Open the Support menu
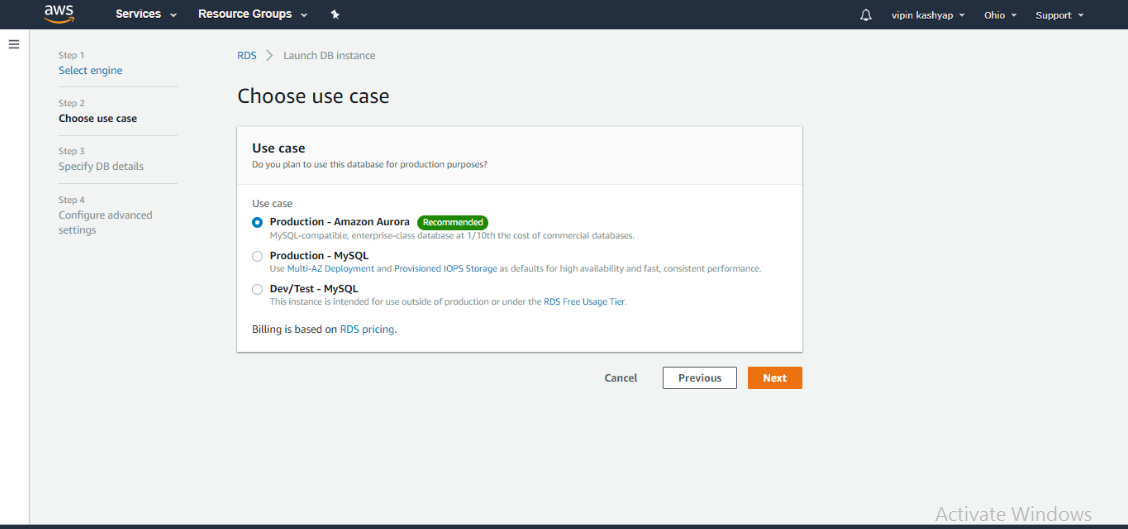The width and height of the screenshot is (1128, 529). pos(1059,15)
